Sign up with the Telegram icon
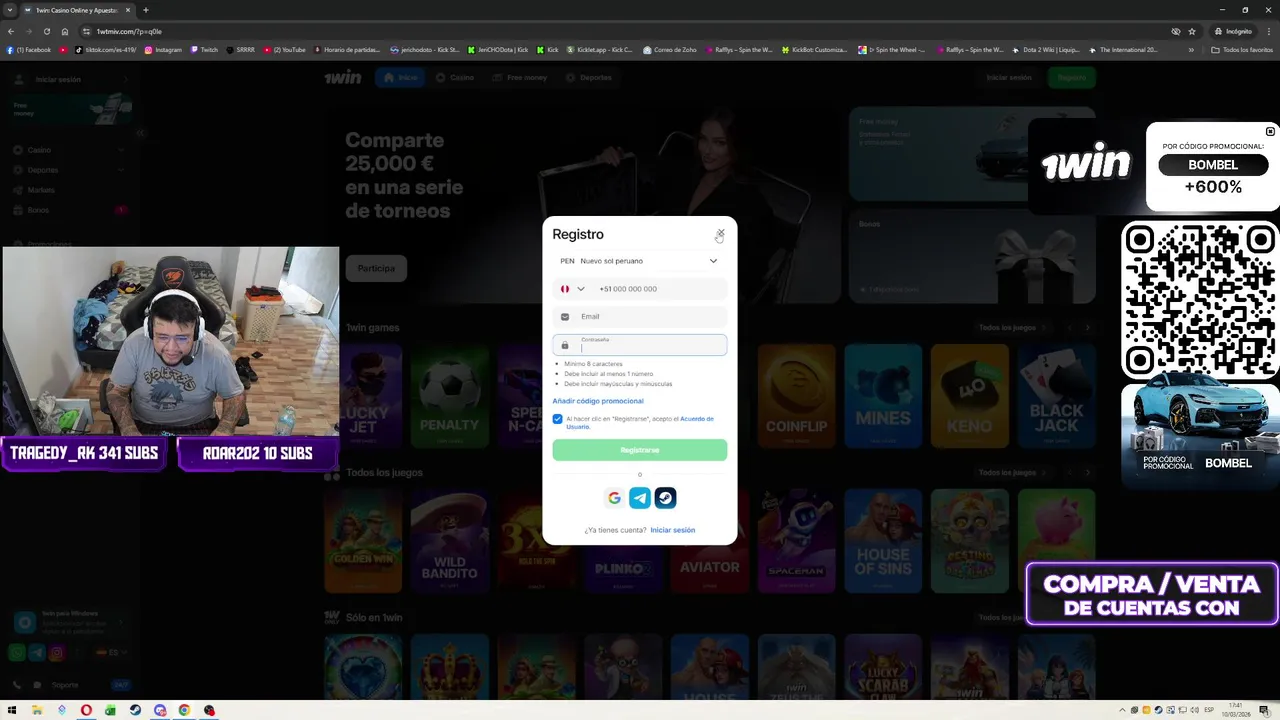The image size is (1280, 720). pyautogui.click(x=640, y=498)
